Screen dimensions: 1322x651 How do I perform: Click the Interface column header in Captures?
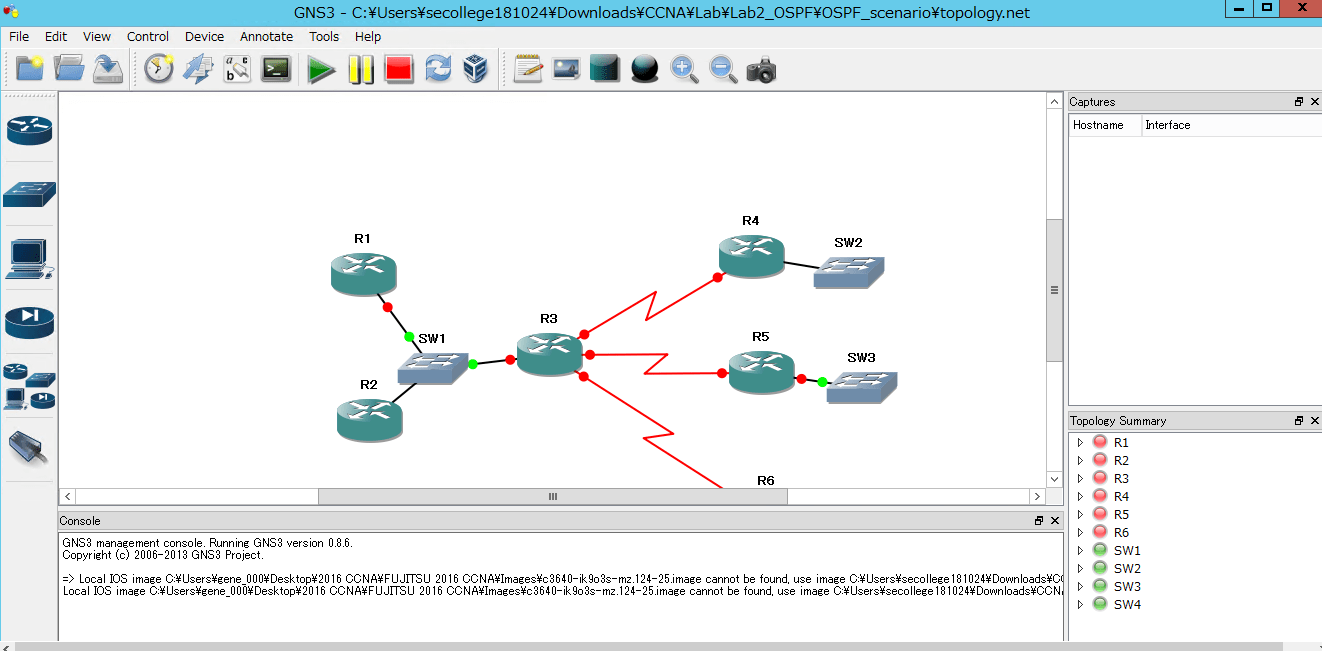tap(1232, 125)
